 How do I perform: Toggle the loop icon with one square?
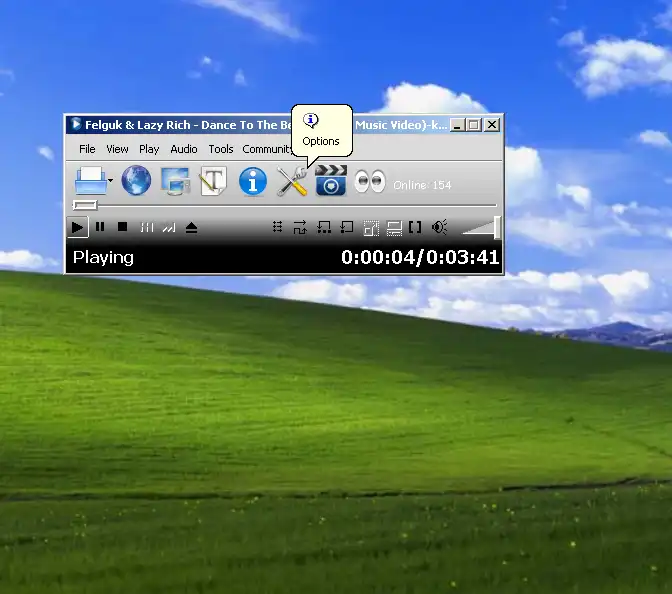pos(346,227)
